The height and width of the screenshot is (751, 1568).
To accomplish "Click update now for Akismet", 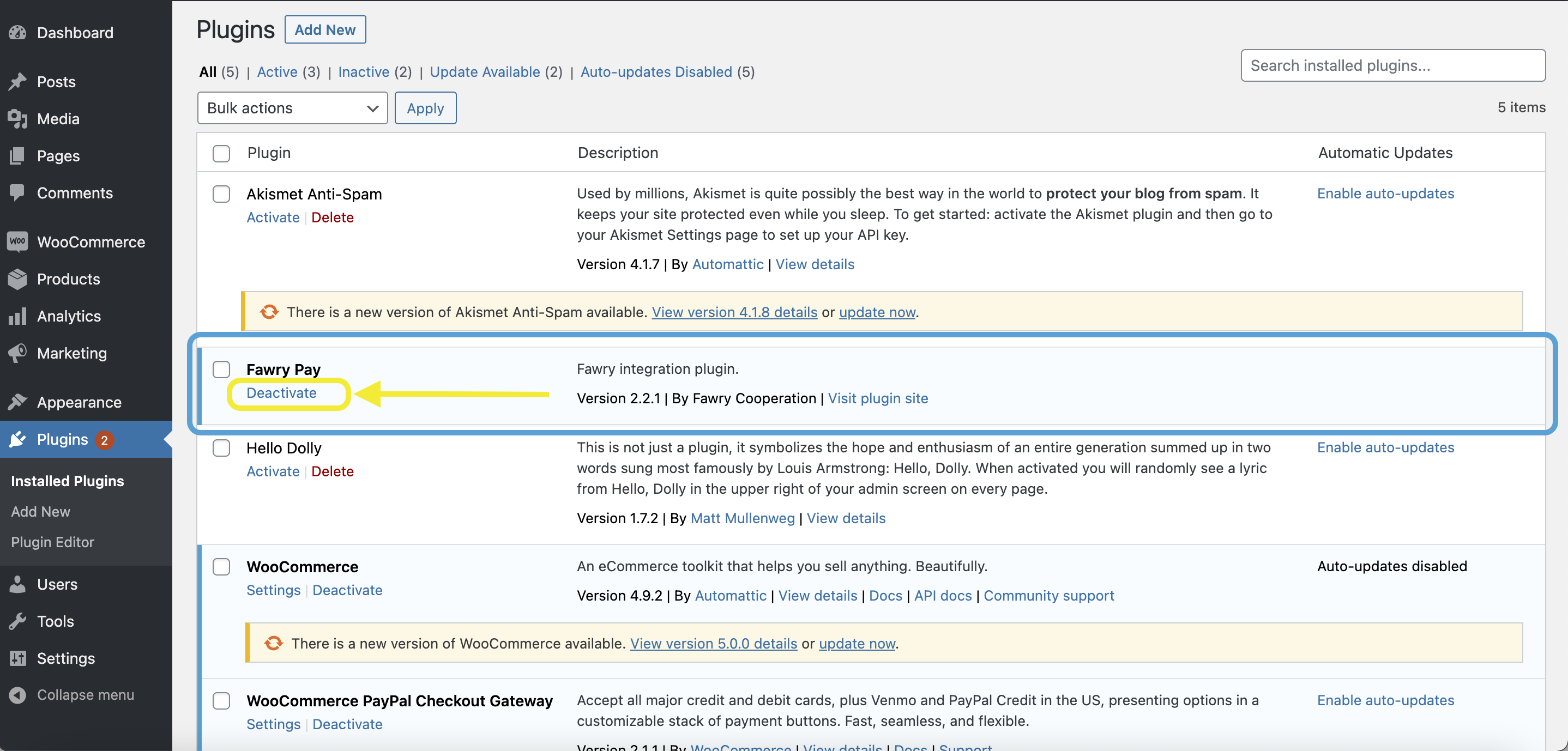I will point(877,312).
